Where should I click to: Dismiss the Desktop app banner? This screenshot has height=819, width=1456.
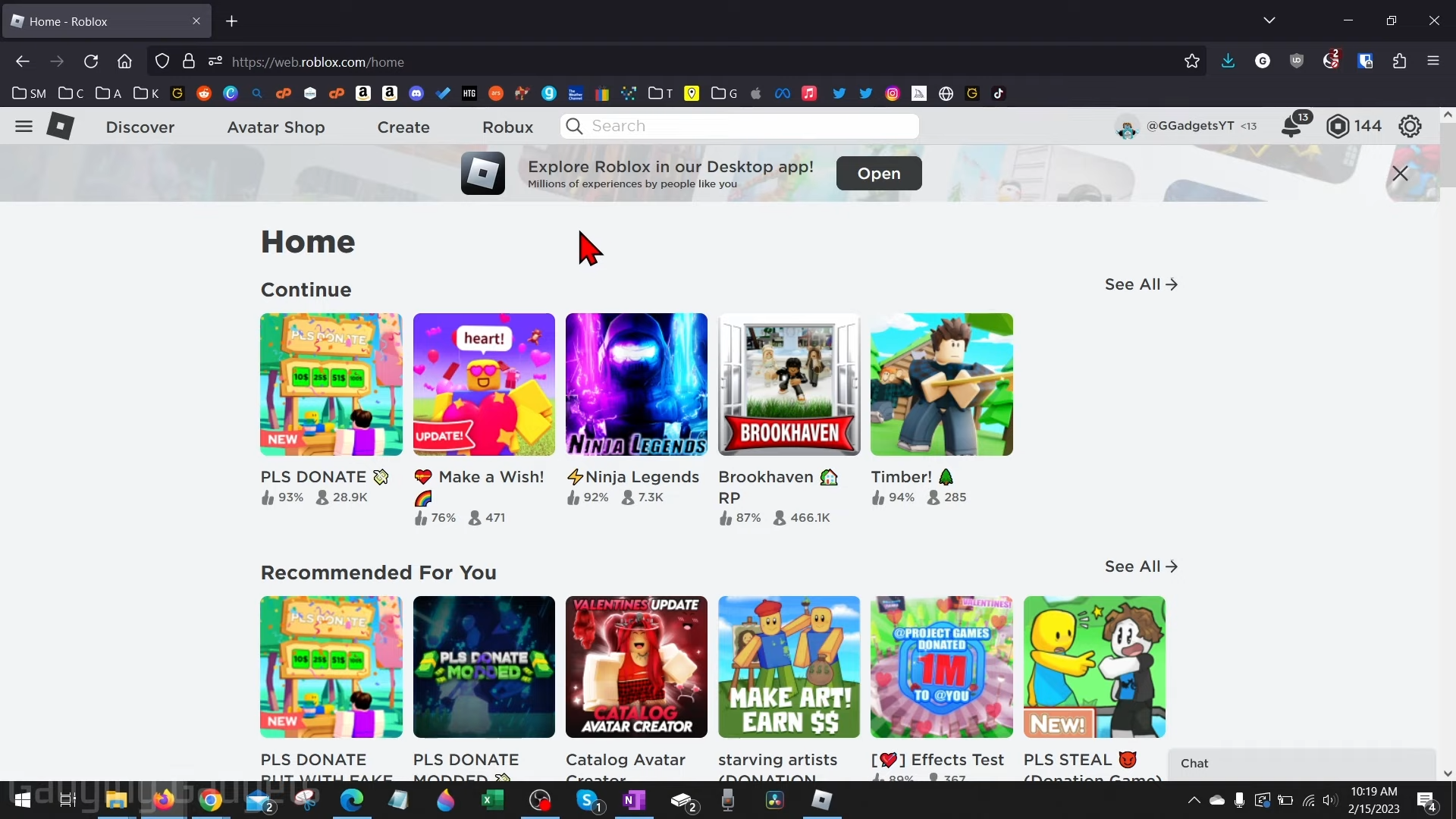[1400, 174]
